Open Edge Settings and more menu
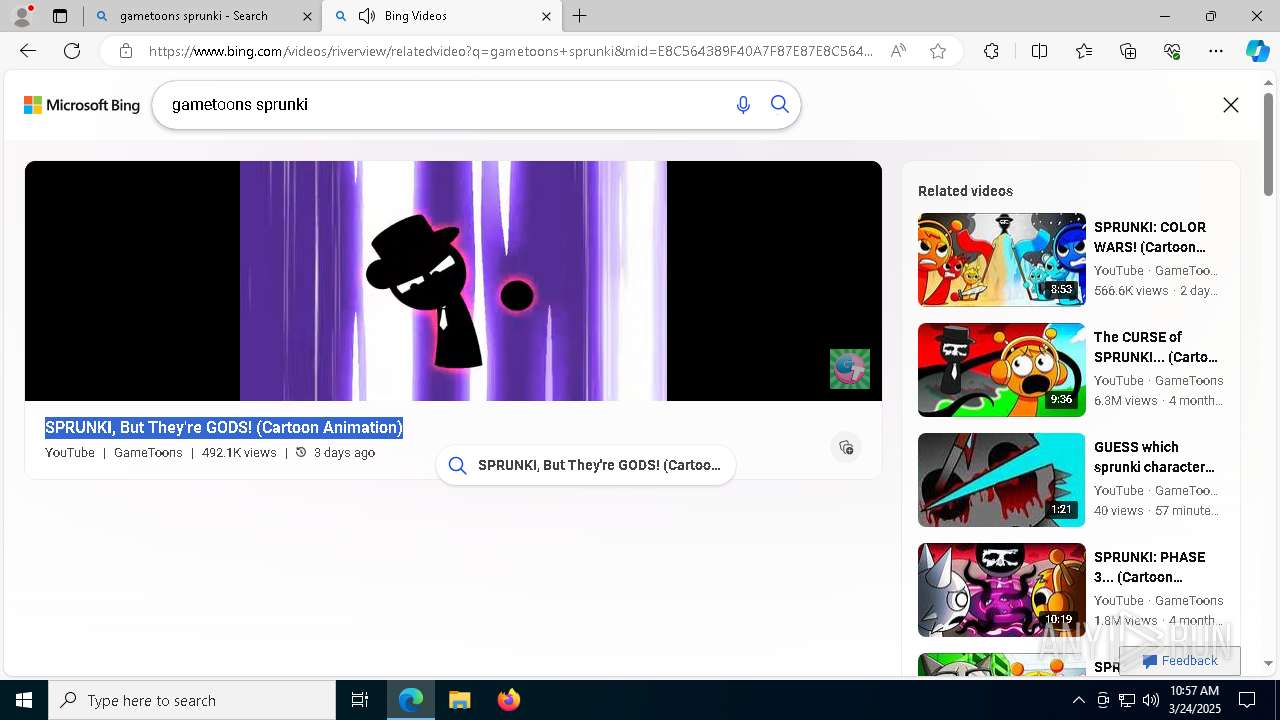The height and width of the screenshot is (720, 1280). [x=1216, y=51]
